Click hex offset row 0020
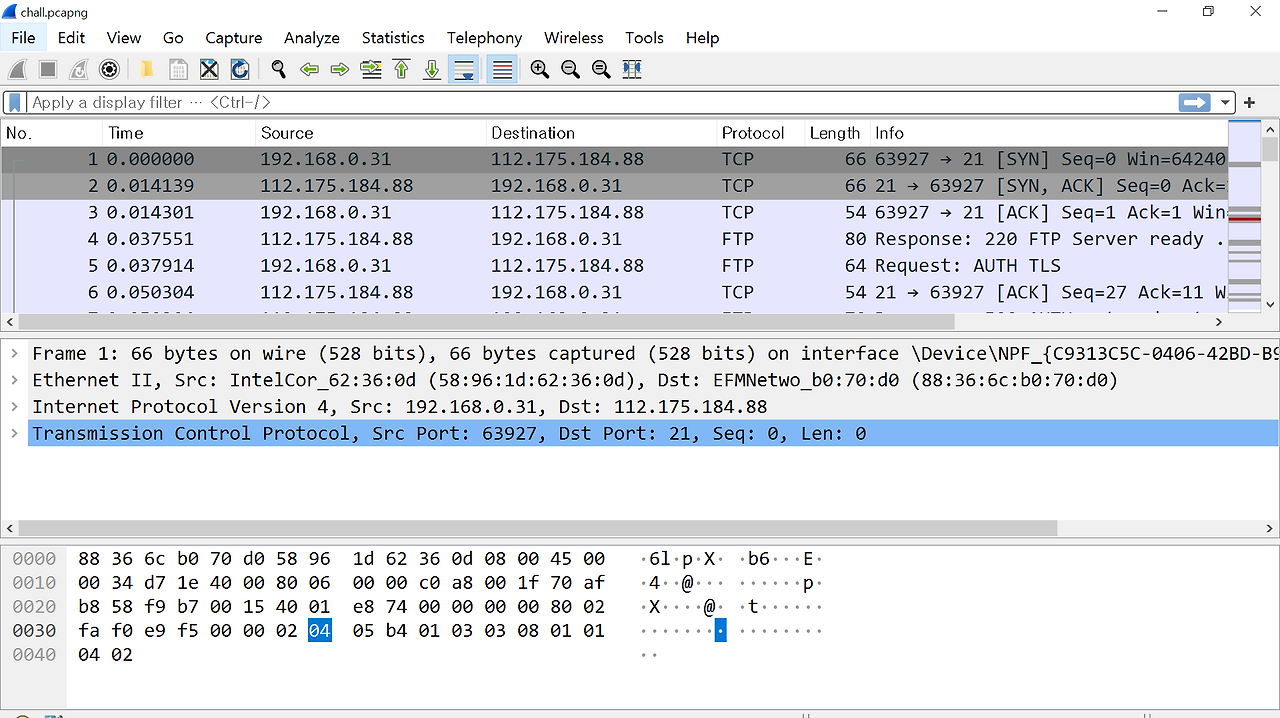This screenshot has height=718, width=1280. 34,607
